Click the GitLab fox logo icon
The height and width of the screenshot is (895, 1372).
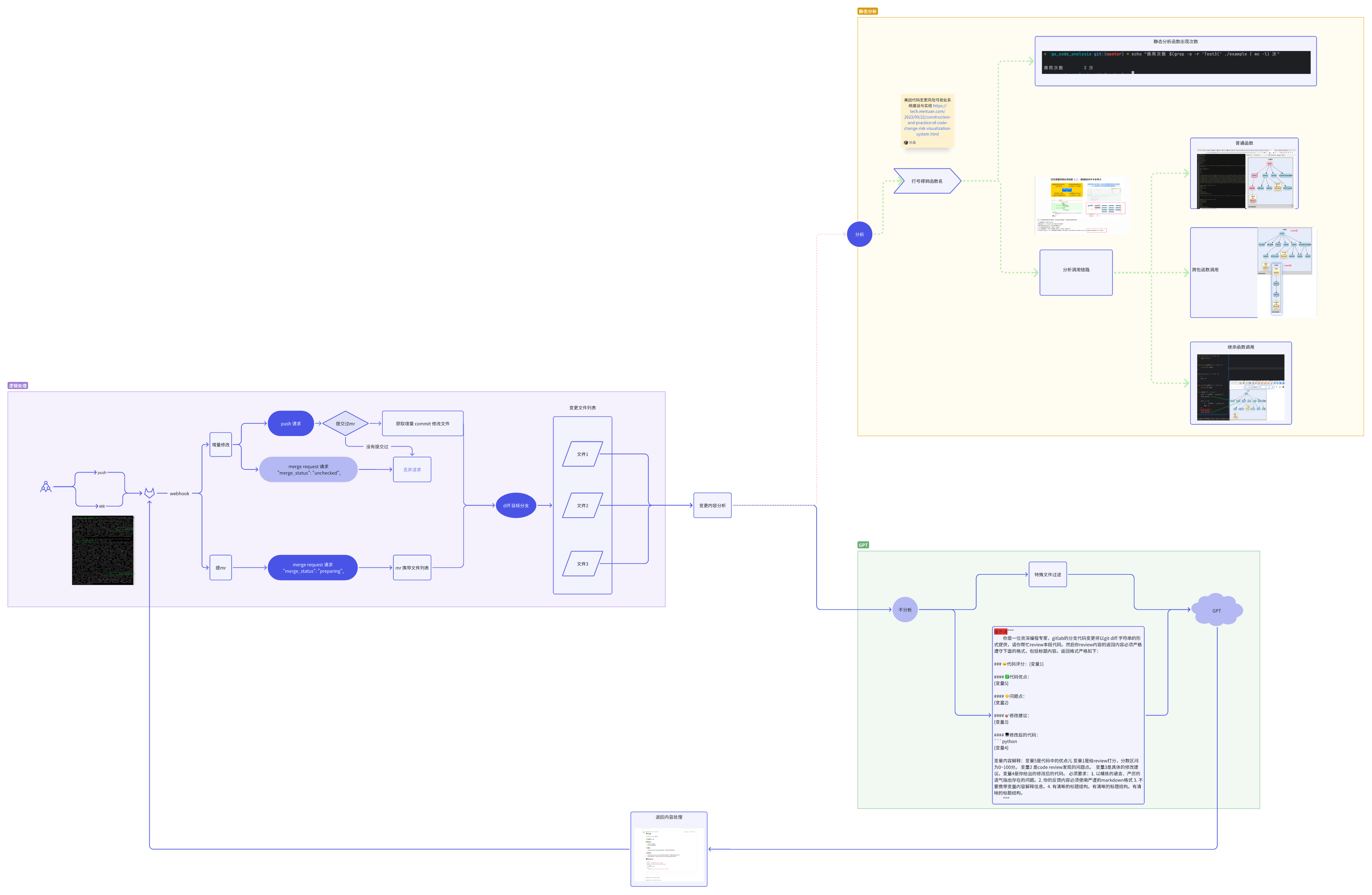click(x=149, y=493)
